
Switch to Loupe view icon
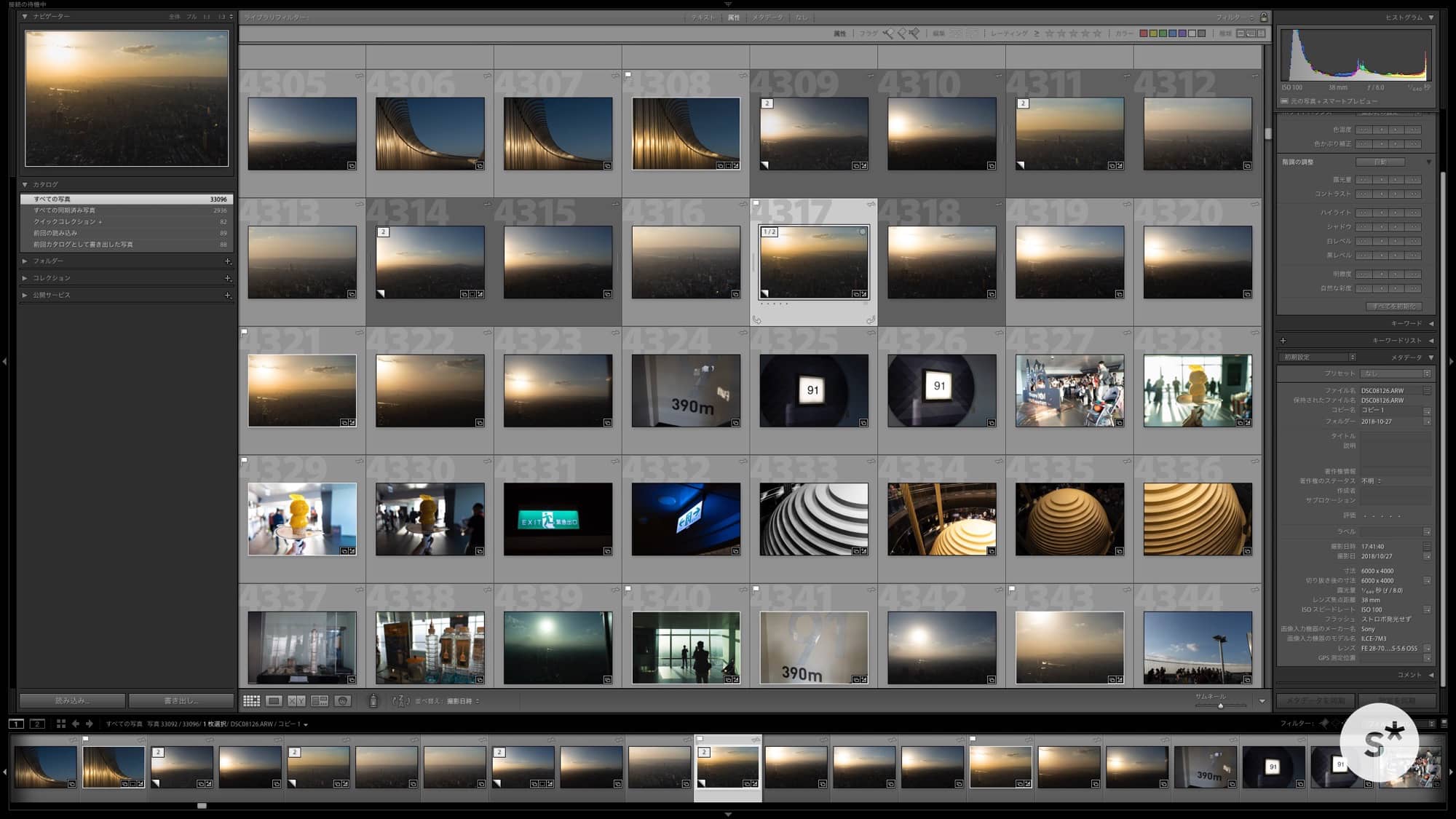click(274, 701)
